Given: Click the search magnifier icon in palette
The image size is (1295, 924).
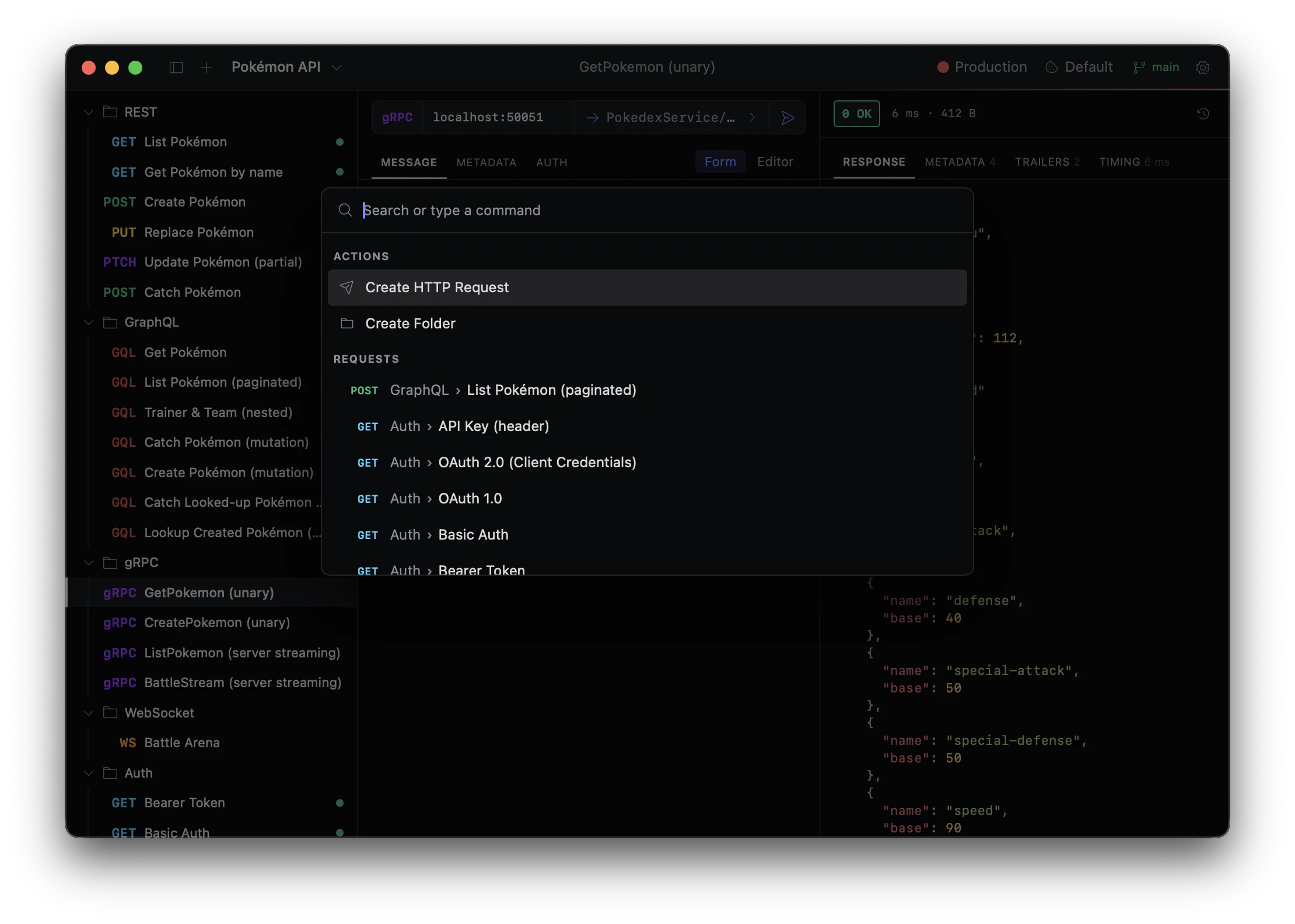Looking at the screenshot, I should 345,210.
